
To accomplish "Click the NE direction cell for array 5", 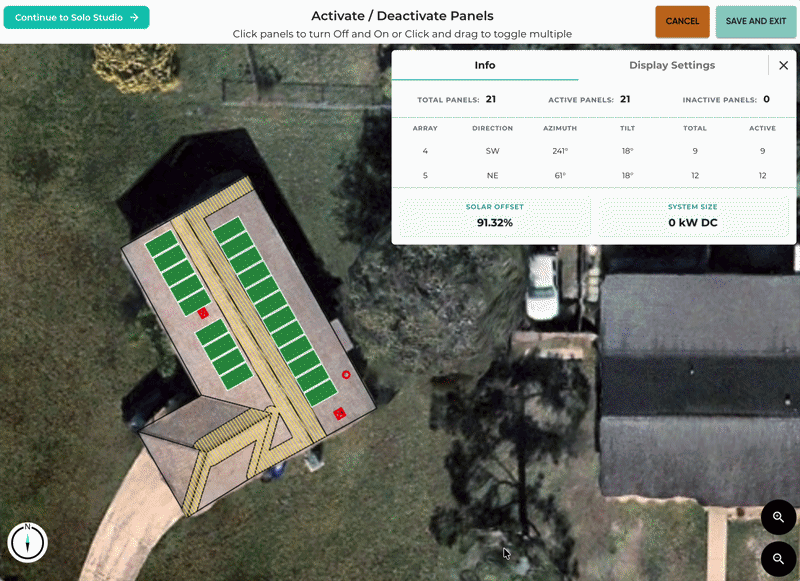I will click(x=492, y=175).
